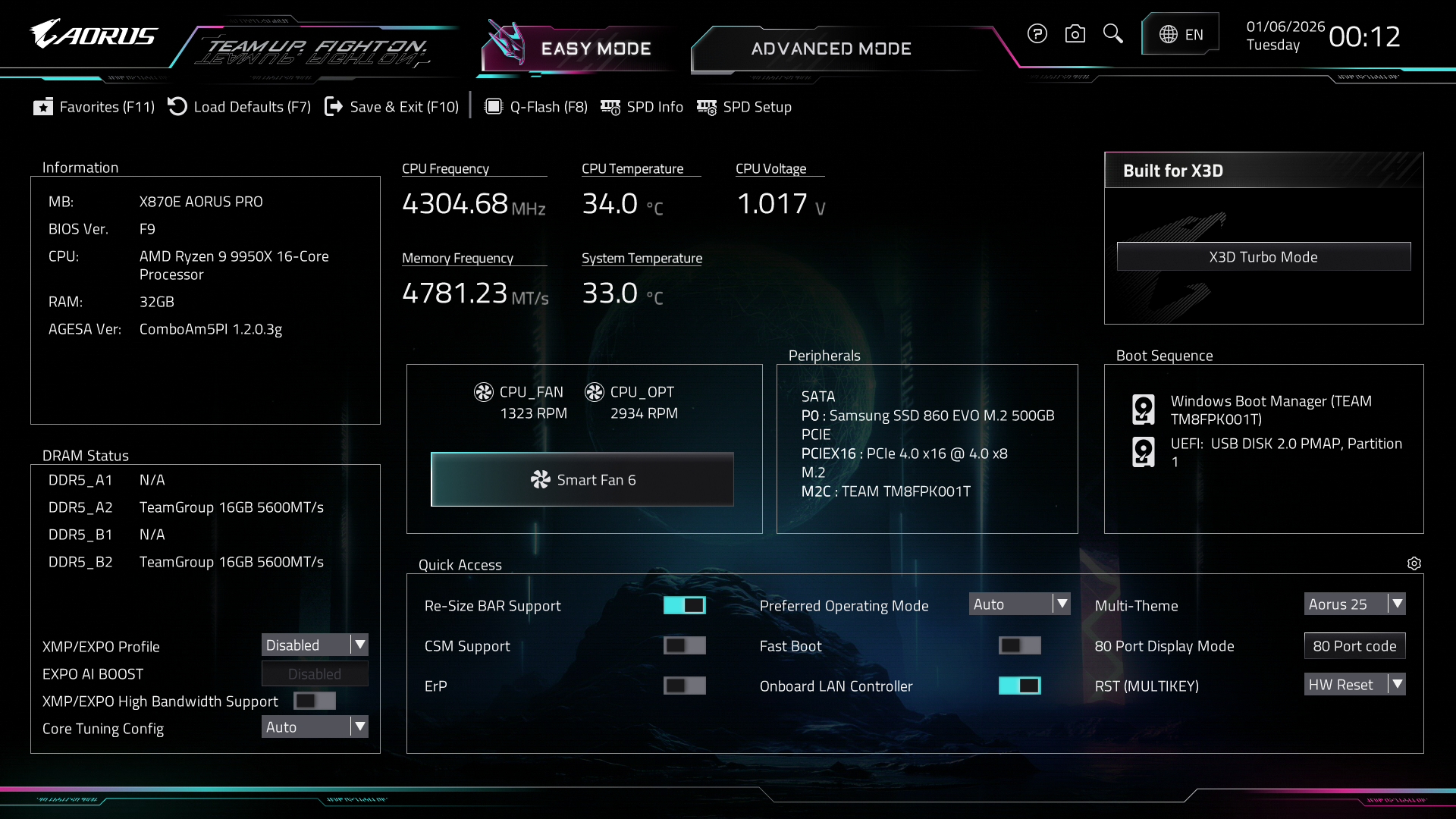Toggle Onboard LAN Controller switch
Viewport: 1456px width, 819px height.
tap(1019, 686)
